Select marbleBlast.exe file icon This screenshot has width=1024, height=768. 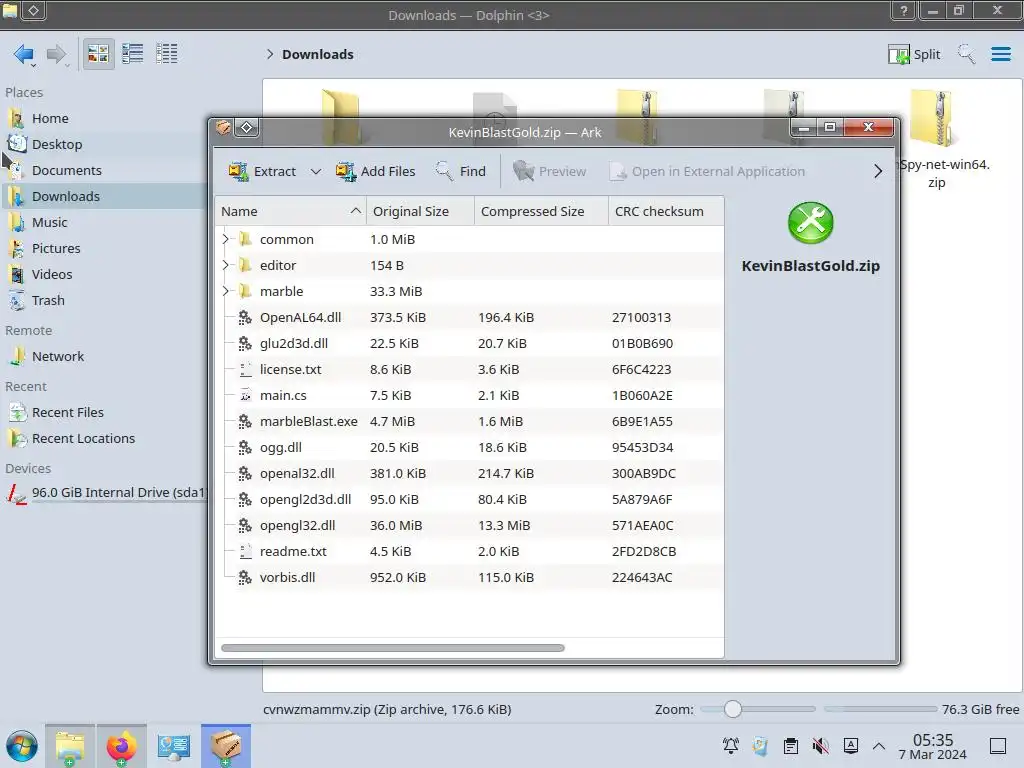(245, 422)
